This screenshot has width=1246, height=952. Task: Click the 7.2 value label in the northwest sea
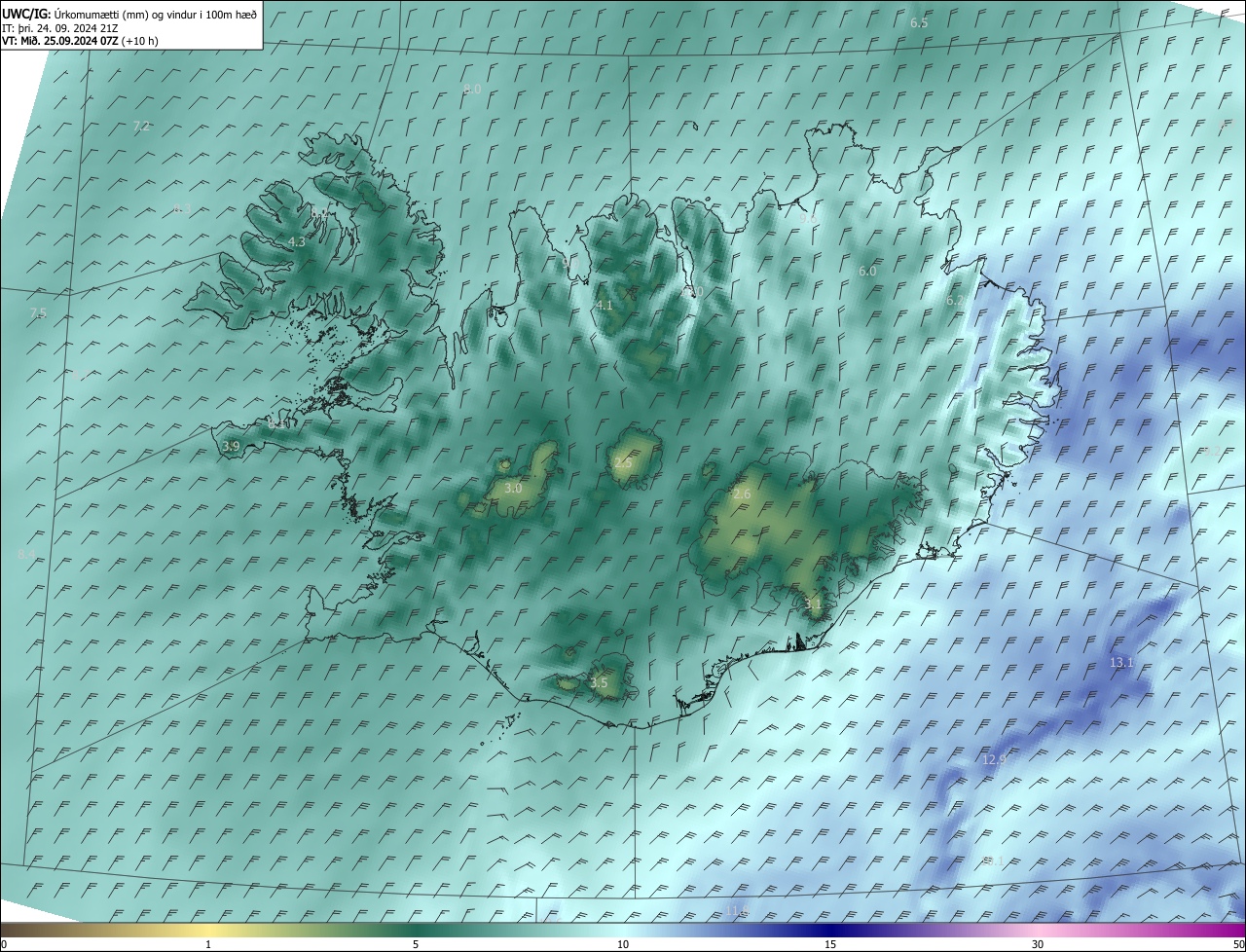pyautogui.click(x=141, y=127)
